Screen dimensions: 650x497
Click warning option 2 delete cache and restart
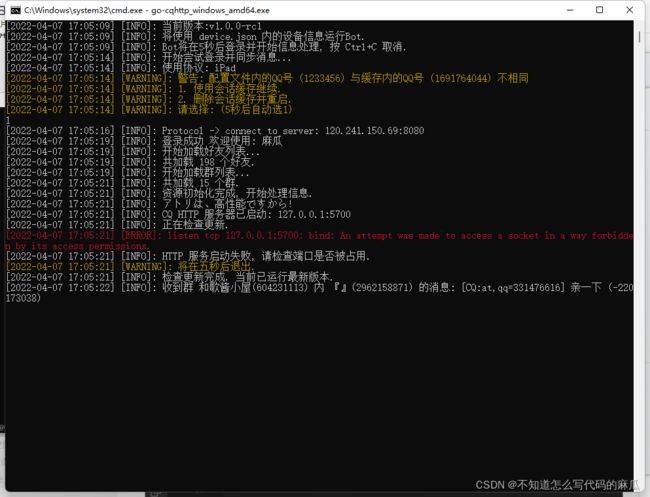tap(148, 99)
